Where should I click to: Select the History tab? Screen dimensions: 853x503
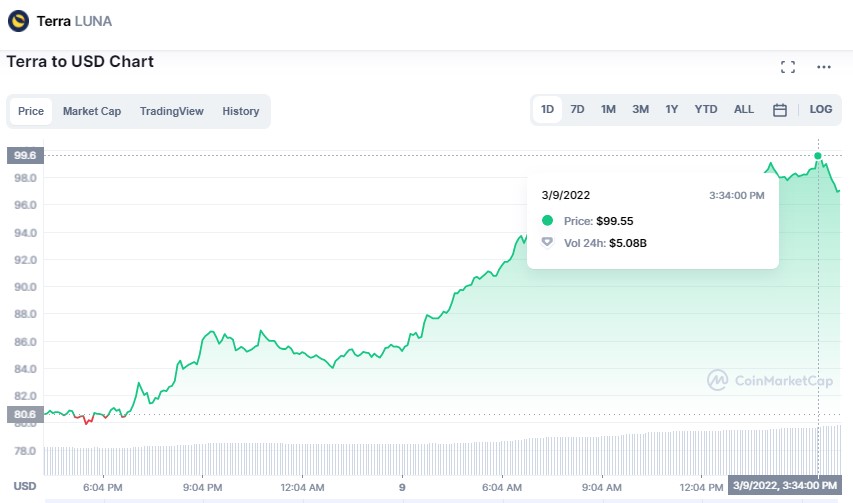tap(241, 111)
